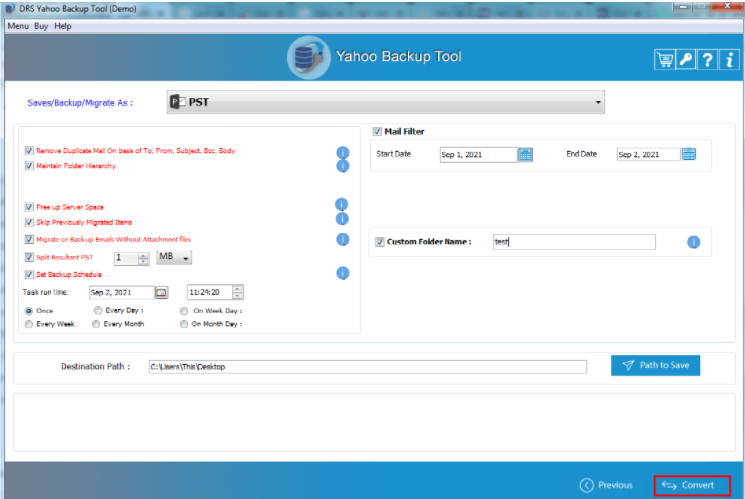Click the Custom Folder Name text field
Image resolution: width=745 pixels, height=499 pixels.
[x=574, y=242]
